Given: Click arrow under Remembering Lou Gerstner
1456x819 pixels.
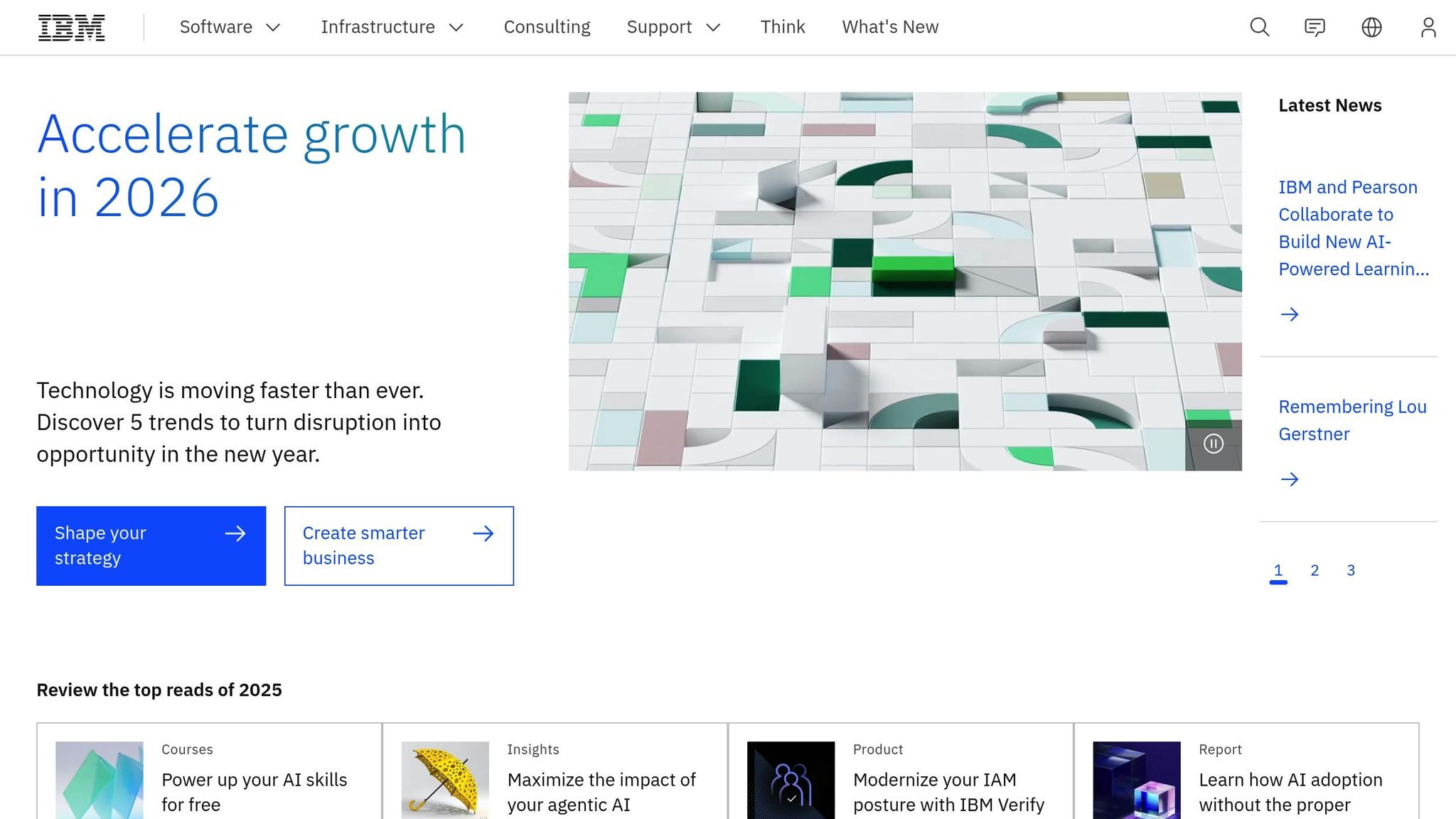Looking at the screenshot, I should (x=1289, y=479).
